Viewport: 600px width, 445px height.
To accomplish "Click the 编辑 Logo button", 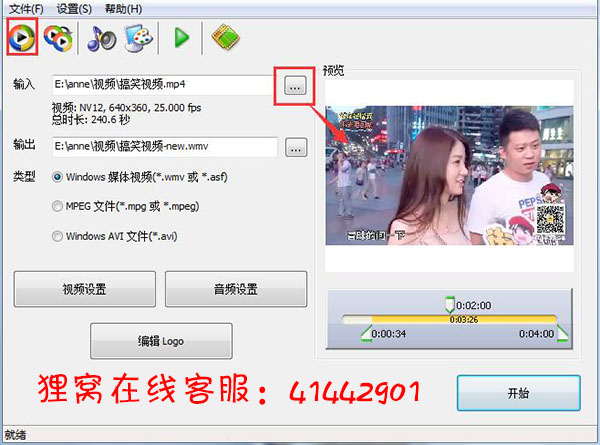I will pyautogui.click(x=161, y=341).
